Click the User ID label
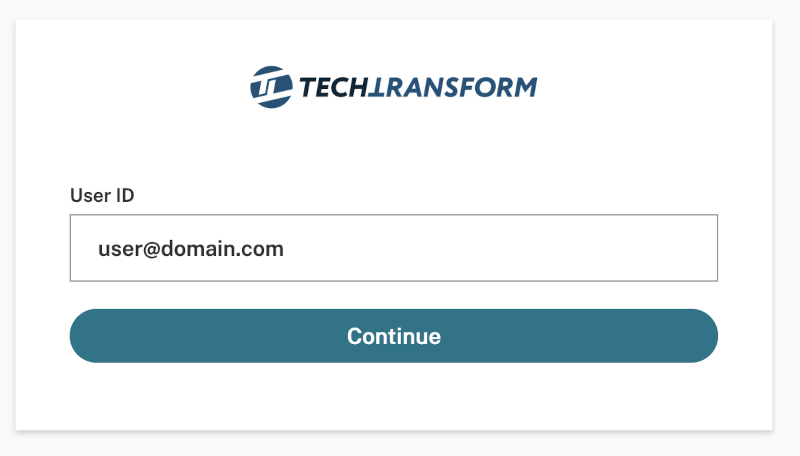Screen dimensions: 800x456 point(102,195)
